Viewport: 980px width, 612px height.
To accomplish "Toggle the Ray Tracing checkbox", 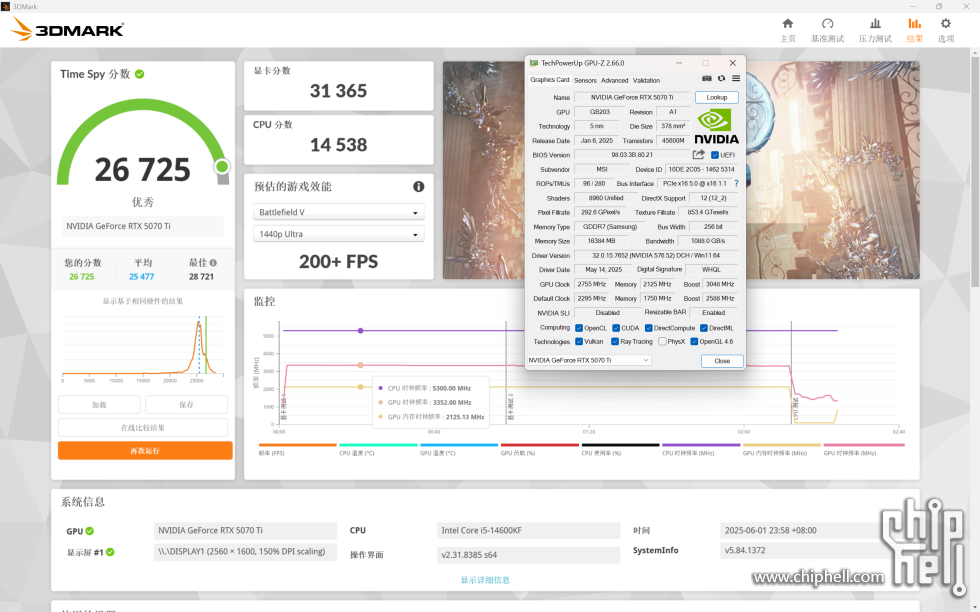I will tap(615, 341).
